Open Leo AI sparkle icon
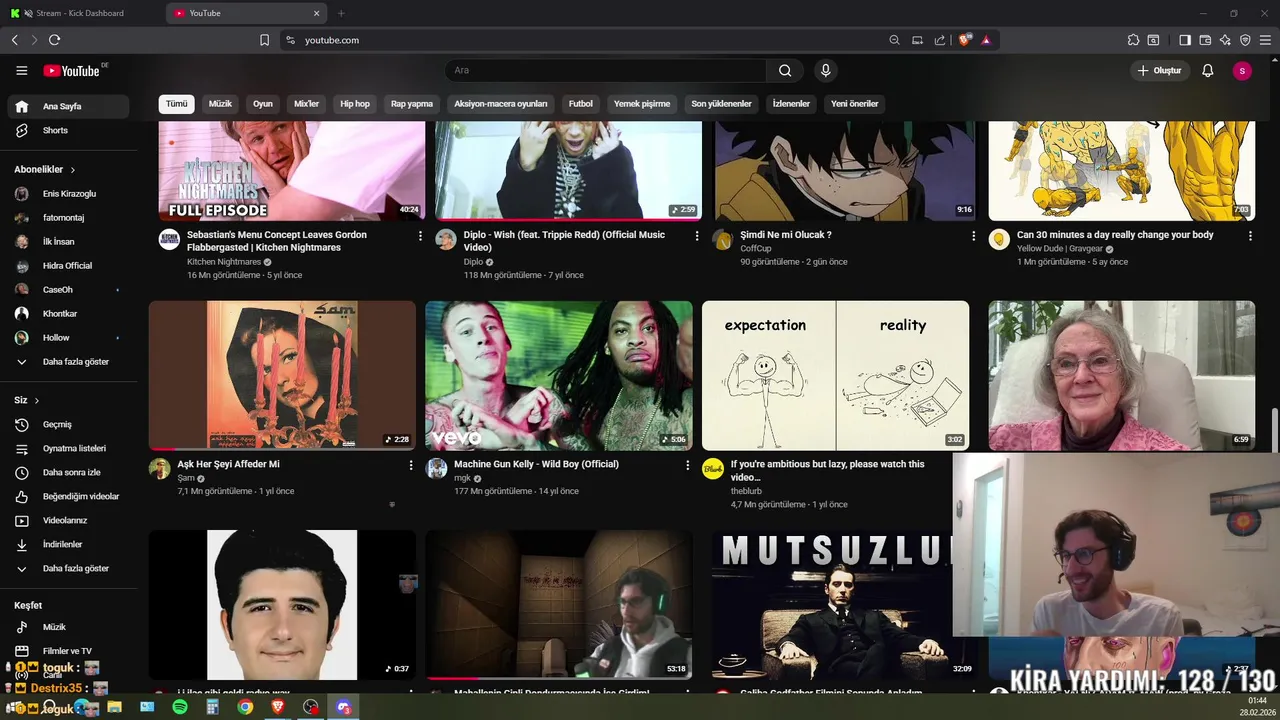The image size is (1280, 720). [x=1225, y=40]
